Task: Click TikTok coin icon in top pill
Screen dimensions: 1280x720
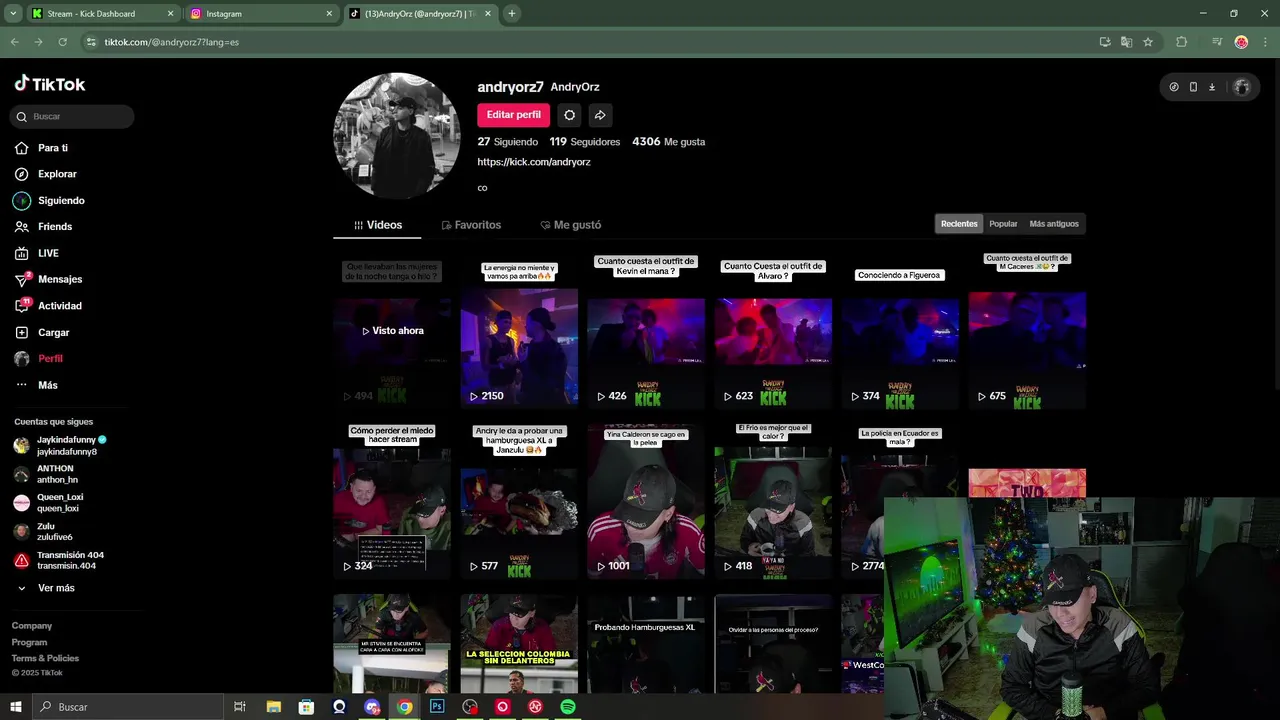Action: pyautogui.click(x=1174, y=87)
